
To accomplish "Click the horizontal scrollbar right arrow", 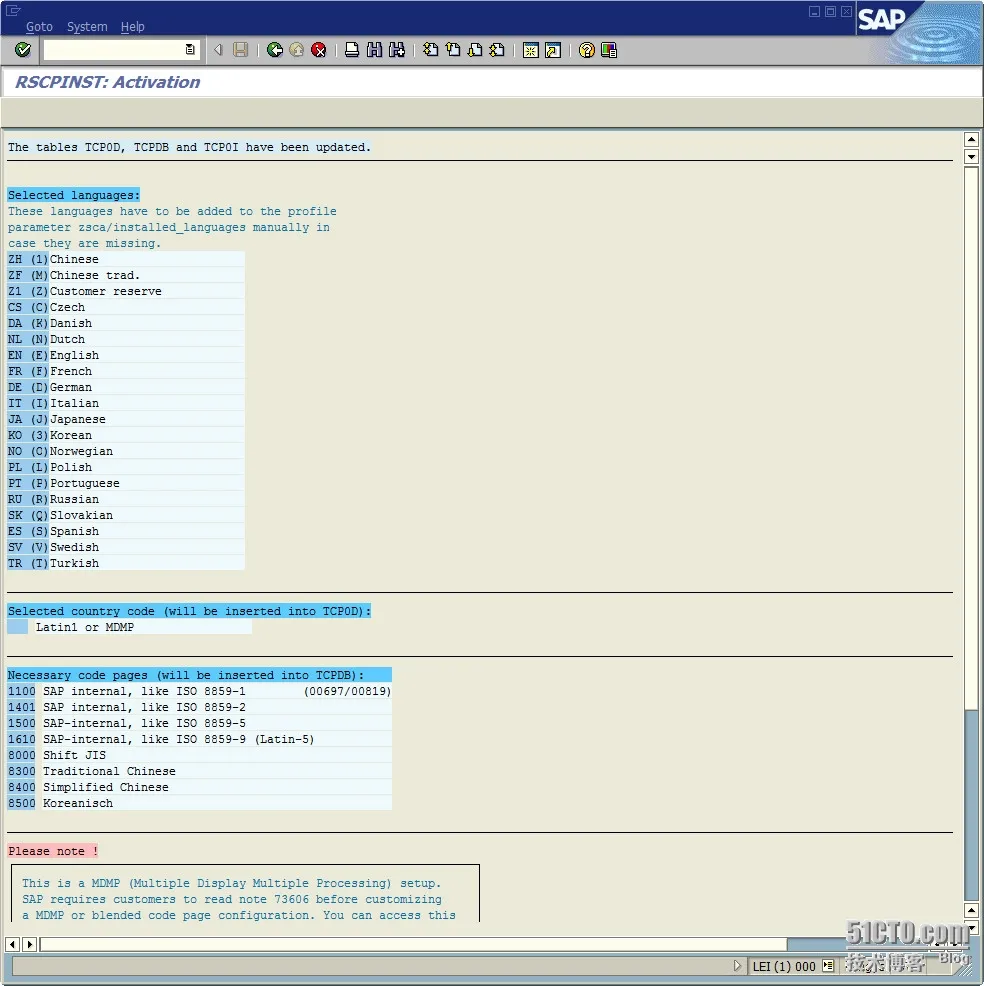I will [x=30, y=944].
